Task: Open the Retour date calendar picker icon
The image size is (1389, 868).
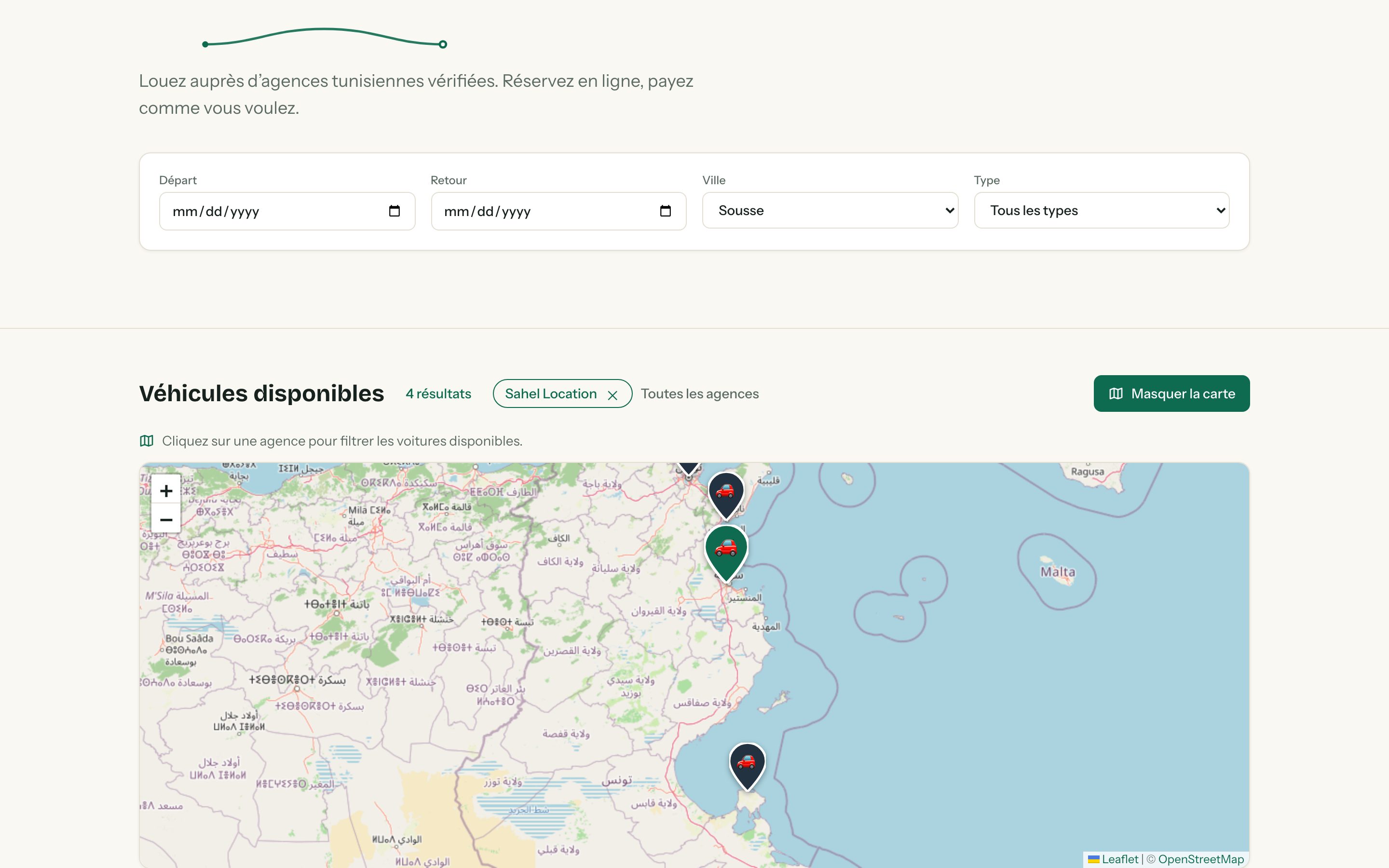Action: (665, 211)
